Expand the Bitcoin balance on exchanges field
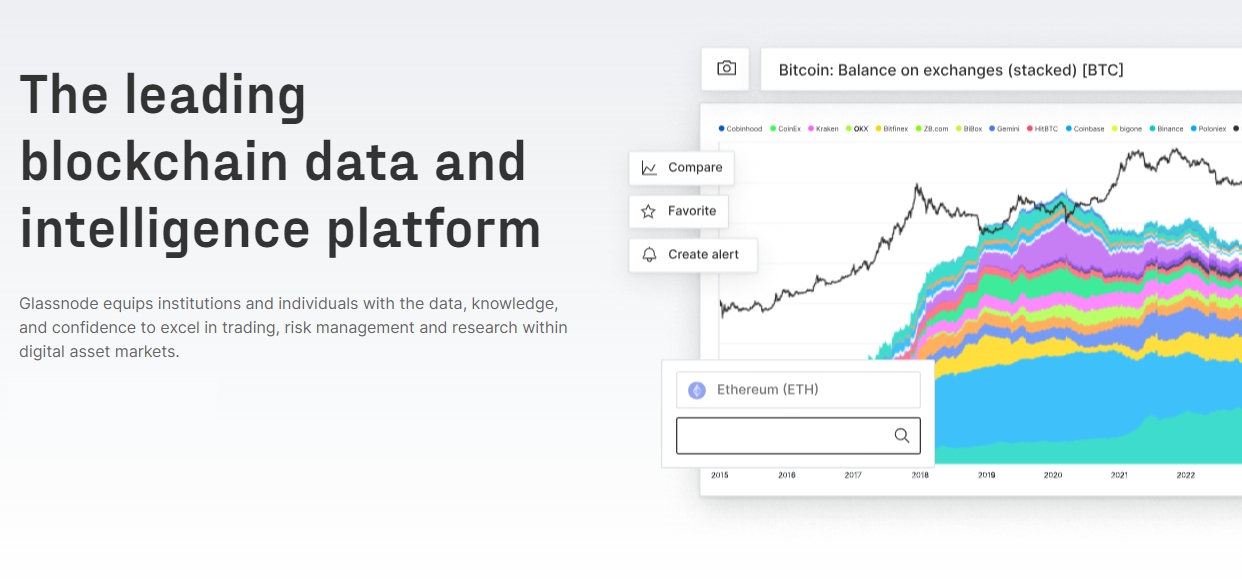This screenshot has width=1242, height=580. (1000, 69)
